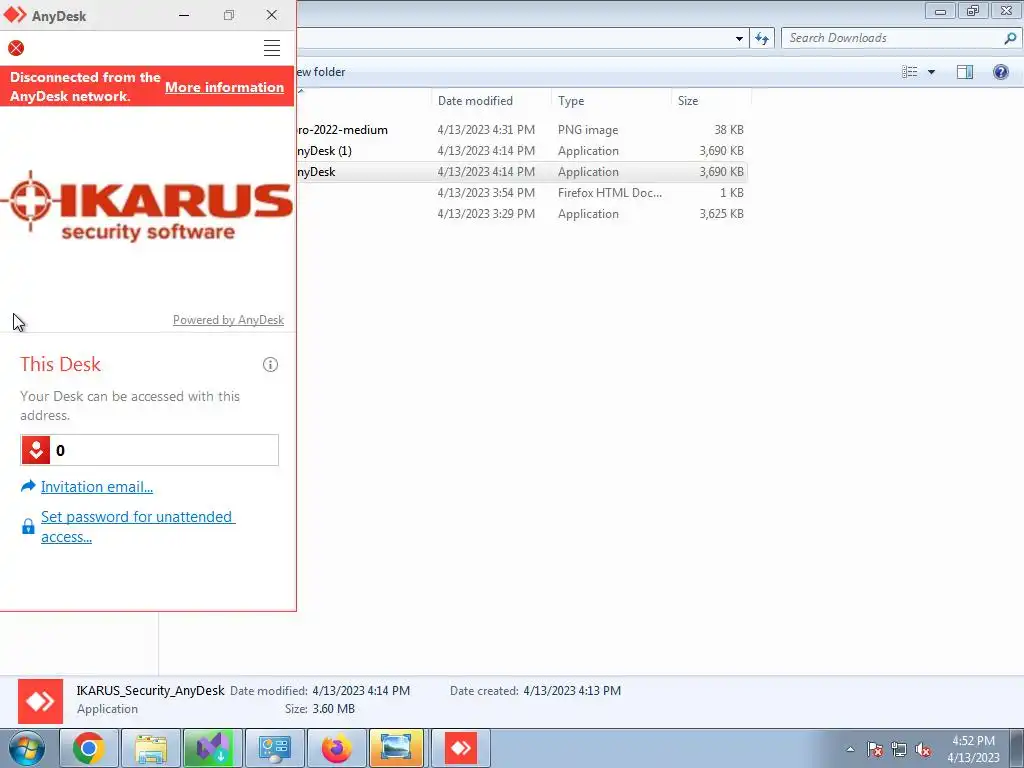Click the This Desk address field

[150, 450]
